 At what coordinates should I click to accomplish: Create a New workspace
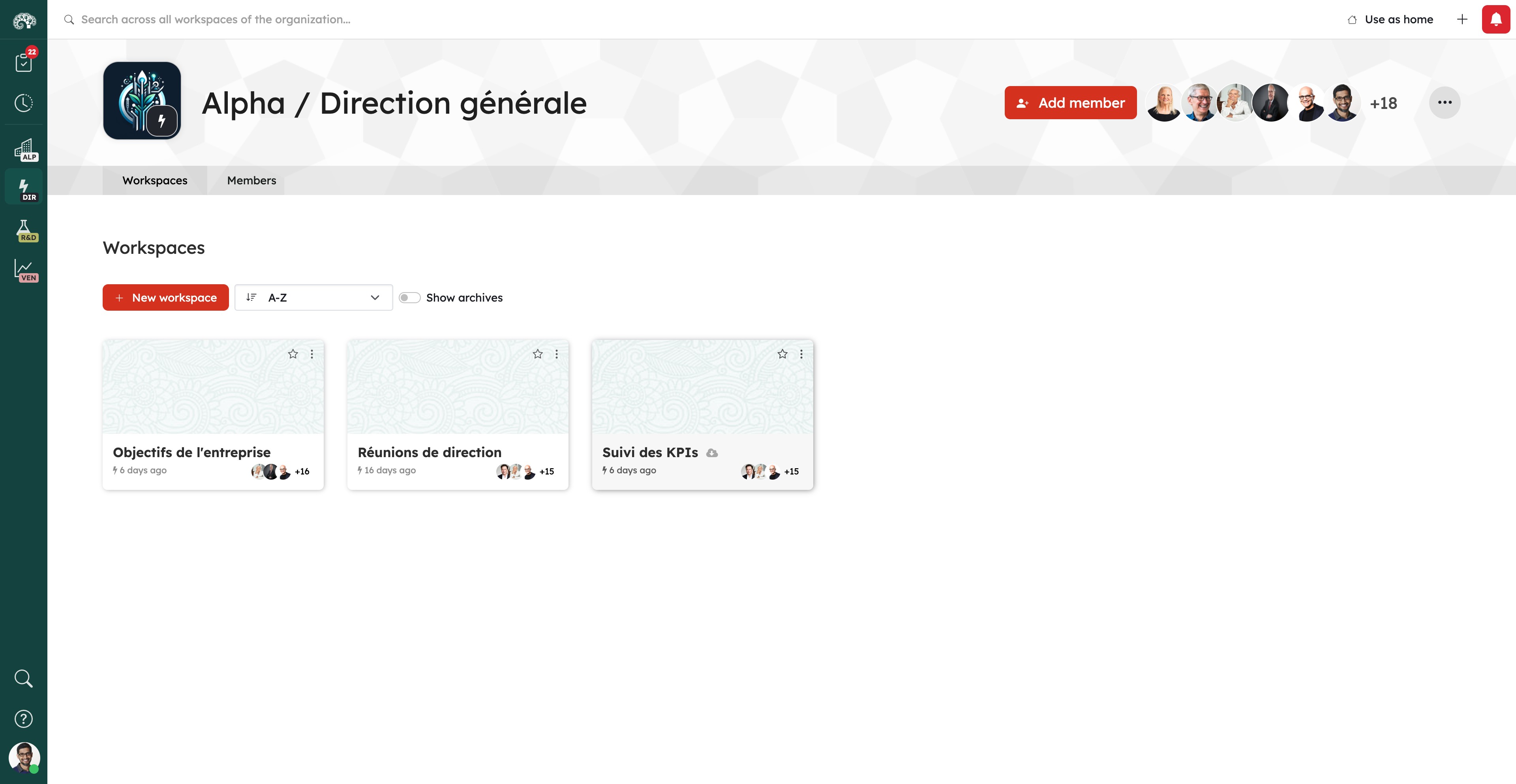click(x=165, y=298)
